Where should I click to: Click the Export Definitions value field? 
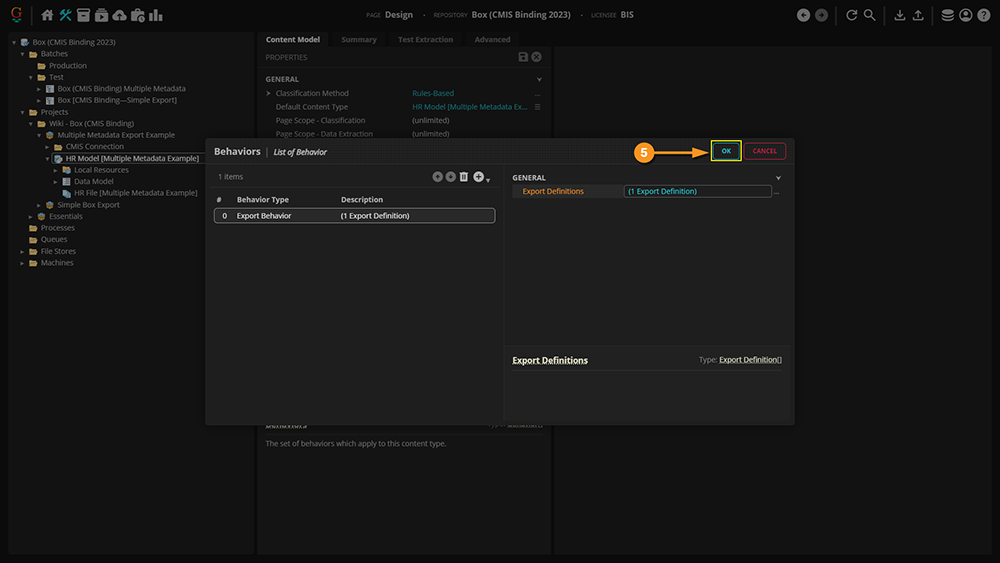698,191
